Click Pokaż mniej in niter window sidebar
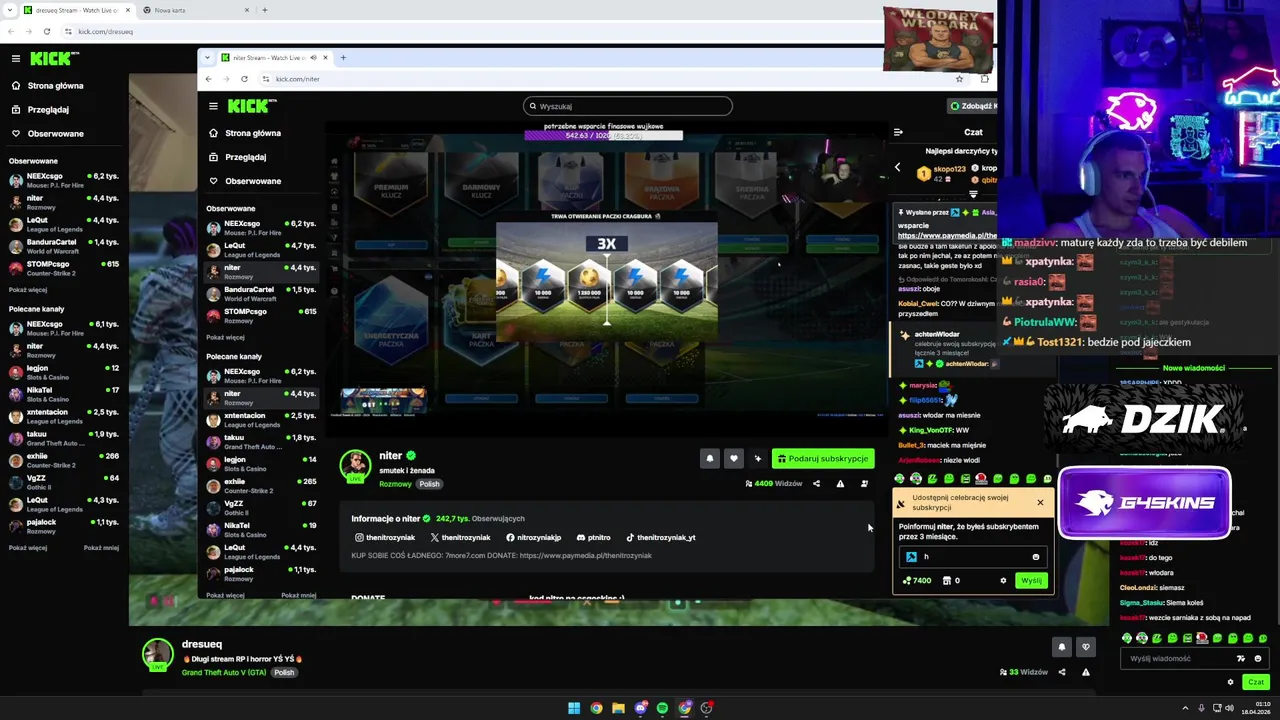Image resolution: width=1280 pixels, height=720 pixels. (x=298, y=595)
